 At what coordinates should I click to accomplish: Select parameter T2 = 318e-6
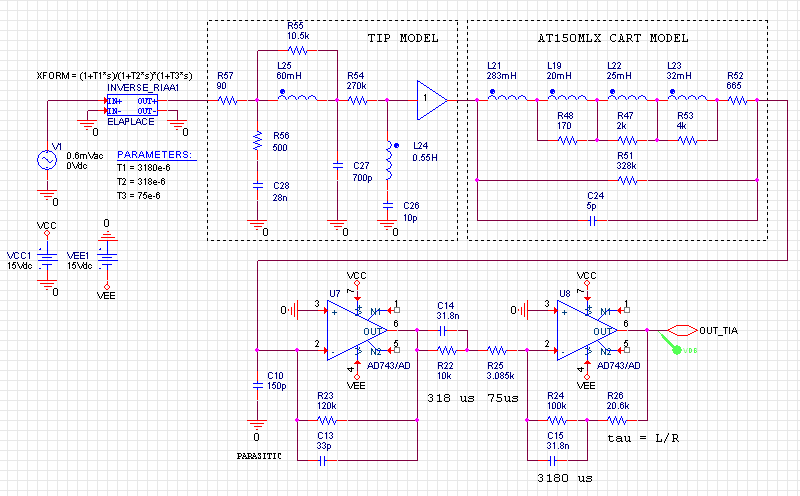(141, 182)
